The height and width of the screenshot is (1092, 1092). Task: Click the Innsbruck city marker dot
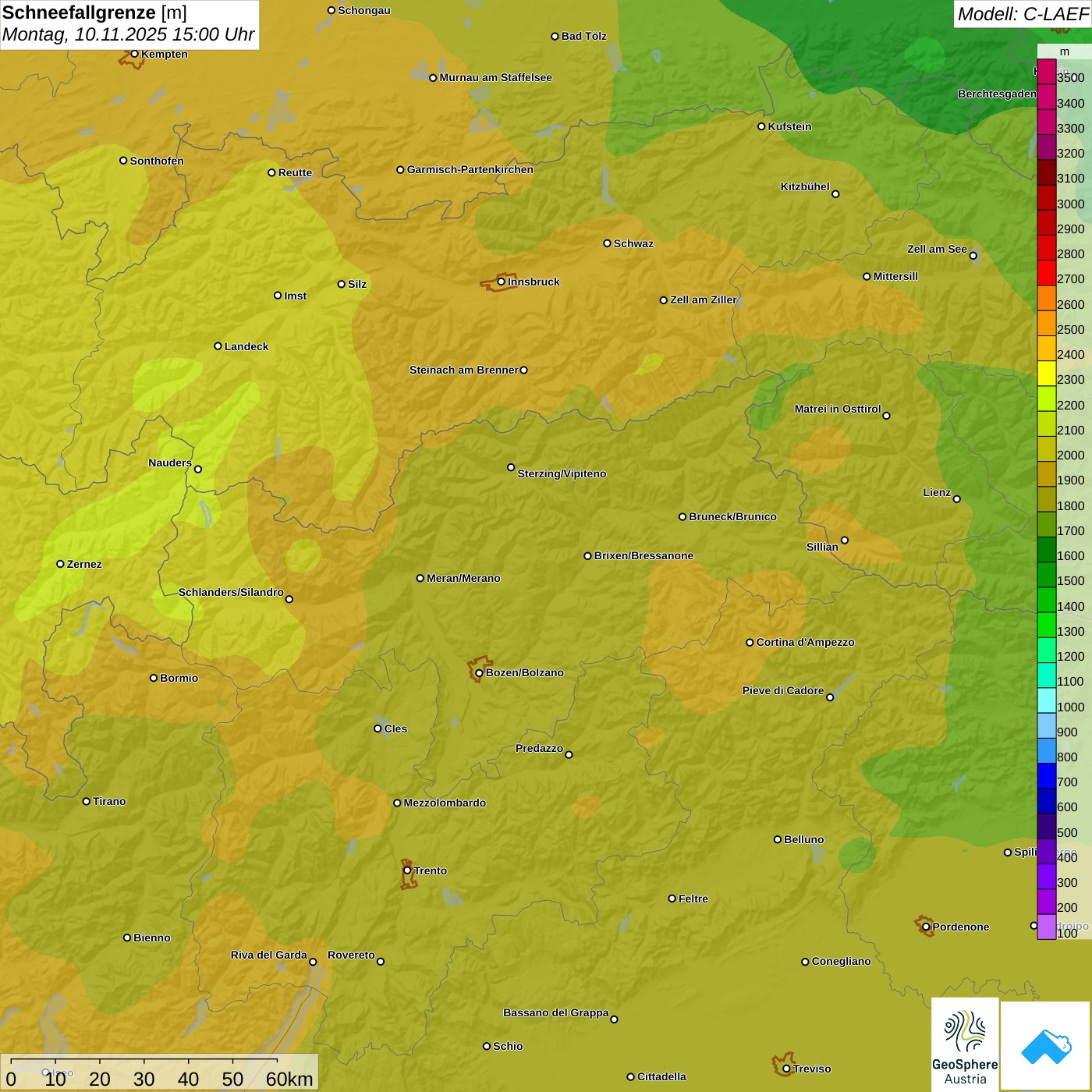click(502, 282)
